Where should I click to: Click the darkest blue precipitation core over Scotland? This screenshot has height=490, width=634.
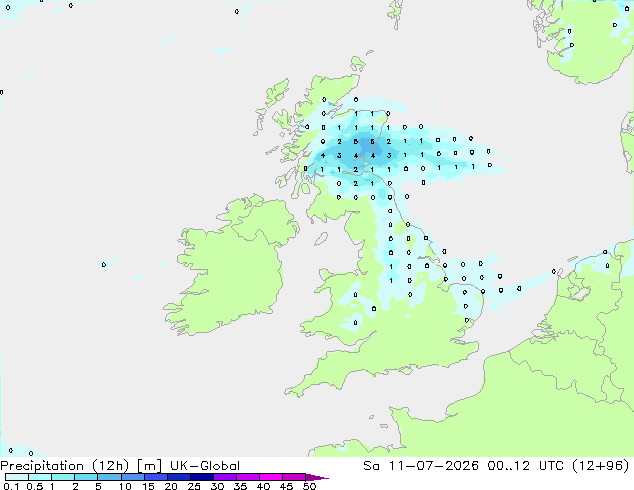[371, 146]
